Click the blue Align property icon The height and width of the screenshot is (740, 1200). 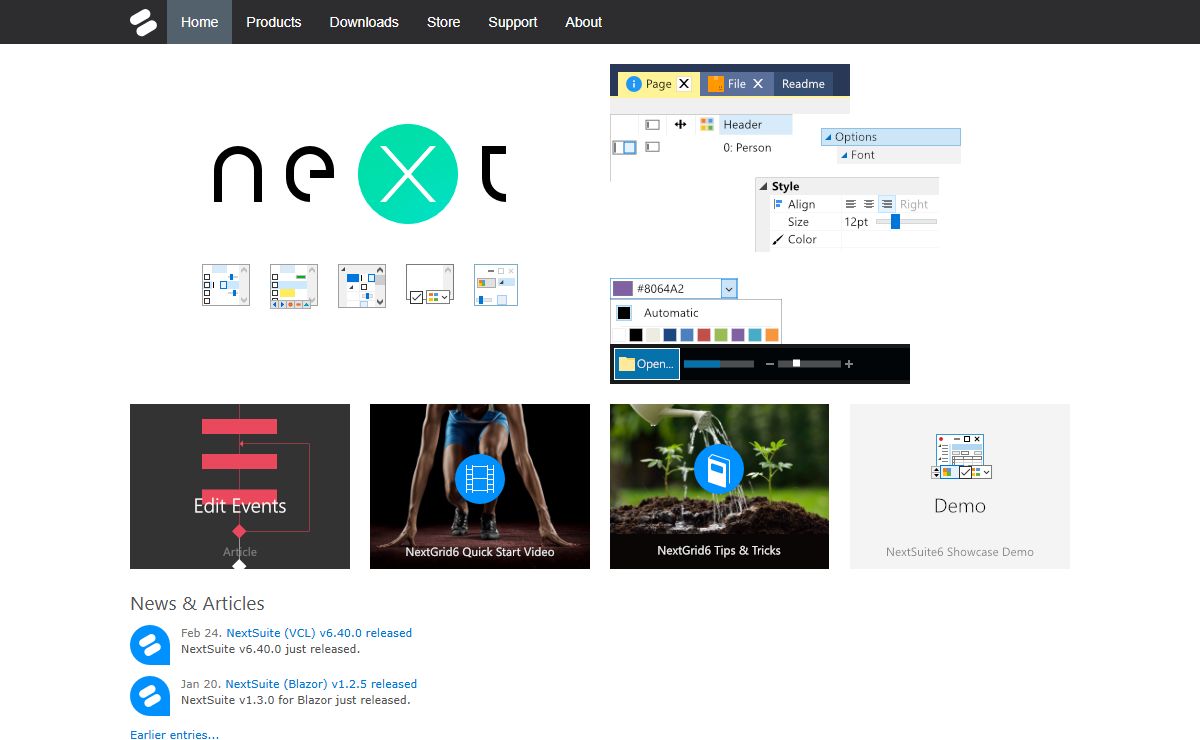pyautogui.click(x=779, y=204)
